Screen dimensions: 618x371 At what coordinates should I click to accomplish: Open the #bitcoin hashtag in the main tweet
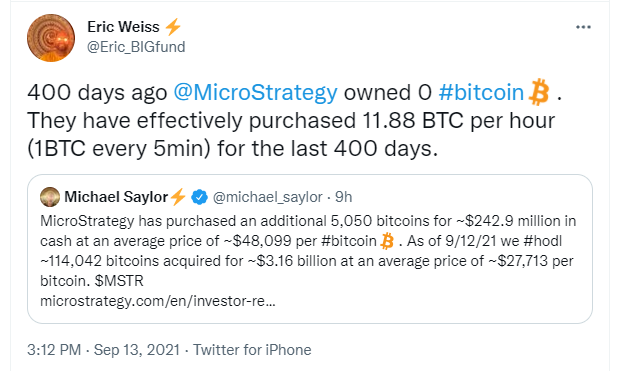[x=481, y=93]
